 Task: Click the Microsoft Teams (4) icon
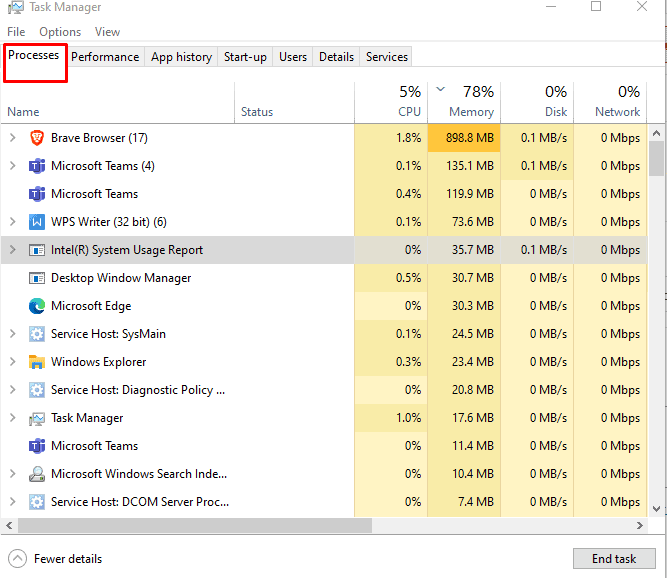click(x=37, y=166)
